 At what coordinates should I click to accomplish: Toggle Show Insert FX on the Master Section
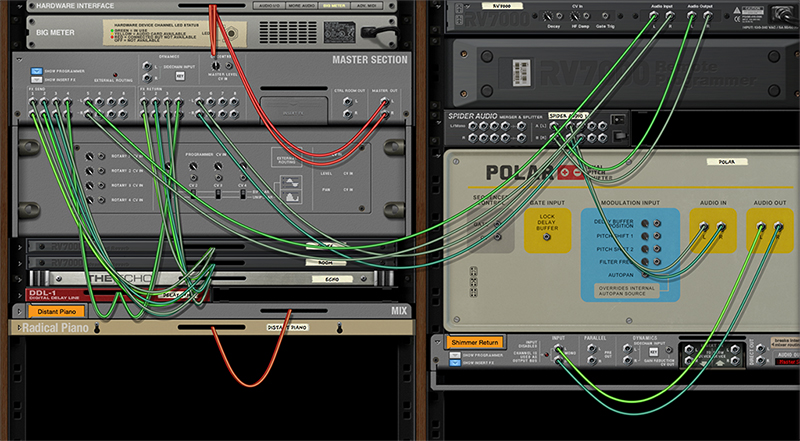(36, 80)
